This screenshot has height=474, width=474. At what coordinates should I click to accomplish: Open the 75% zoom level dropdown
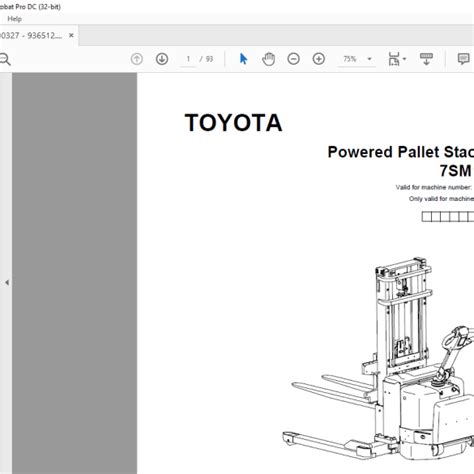(356, 59)
